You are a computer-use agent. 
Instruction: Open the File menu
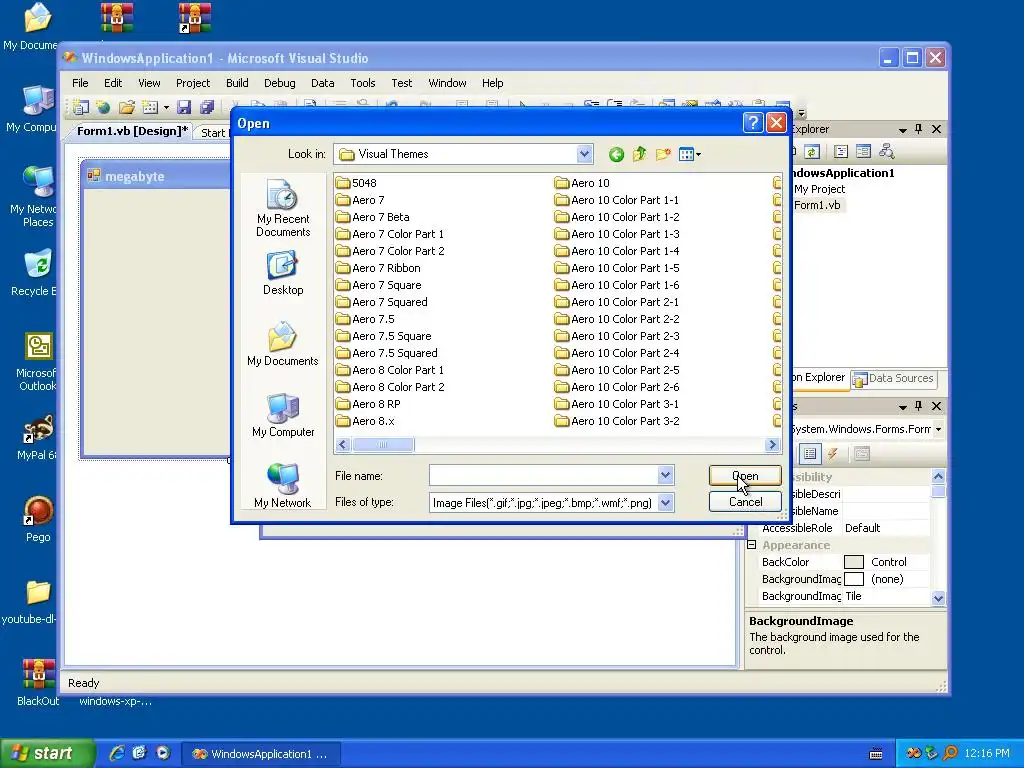(80, 83)
